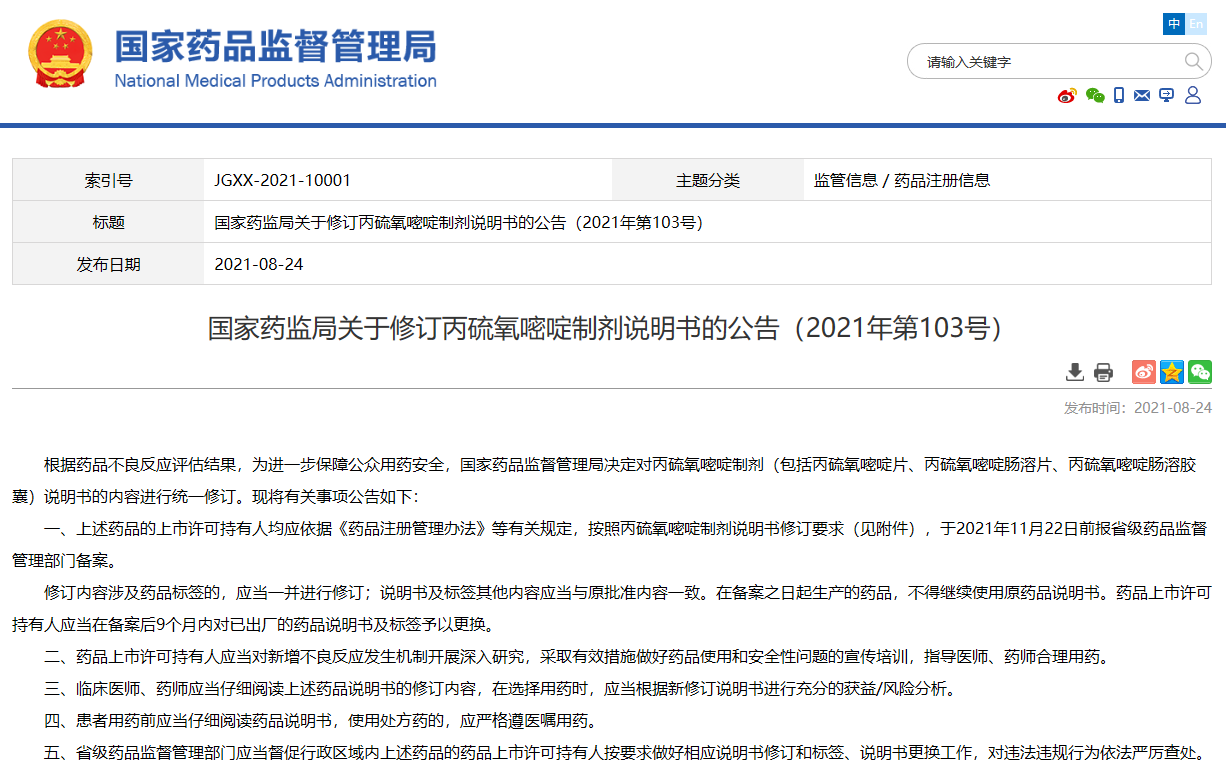Switch language to English (En)
The height and width of the screenshot is (771, 1226).
click(1197, 24)
